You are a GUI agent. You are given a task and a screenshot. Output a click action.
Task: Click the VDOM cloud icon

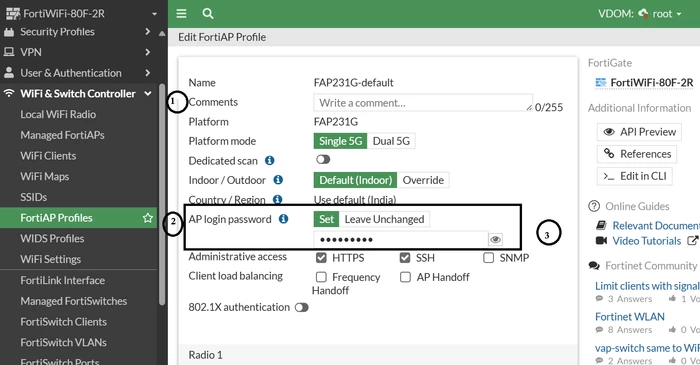[643, 13]
